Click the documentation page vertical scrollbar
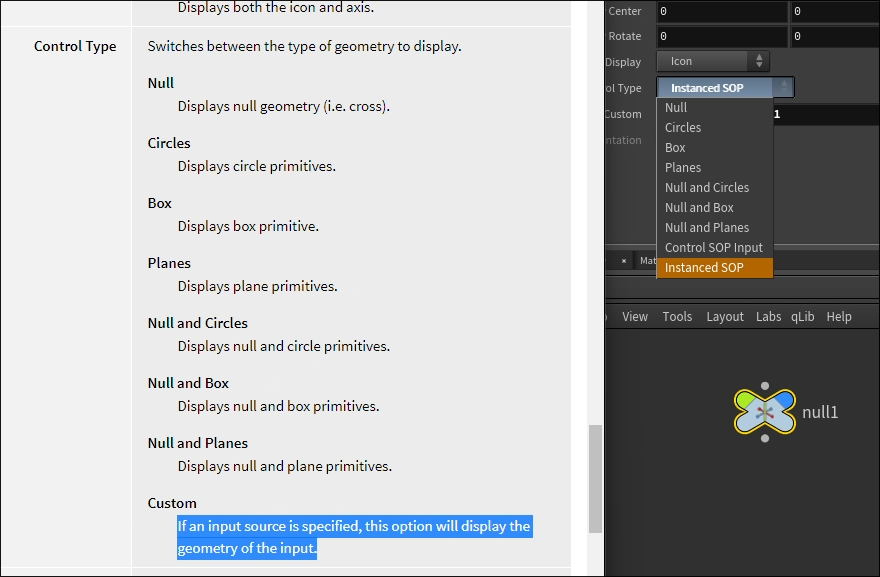This screenshot has width=880, height=577. 595,479
